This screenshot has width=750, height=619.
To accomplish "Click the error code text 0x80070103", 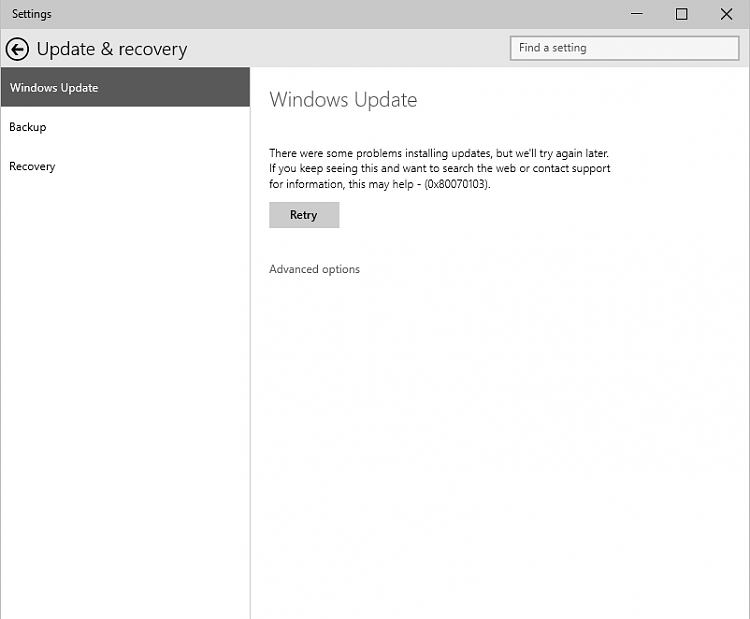I will [456, 184].
